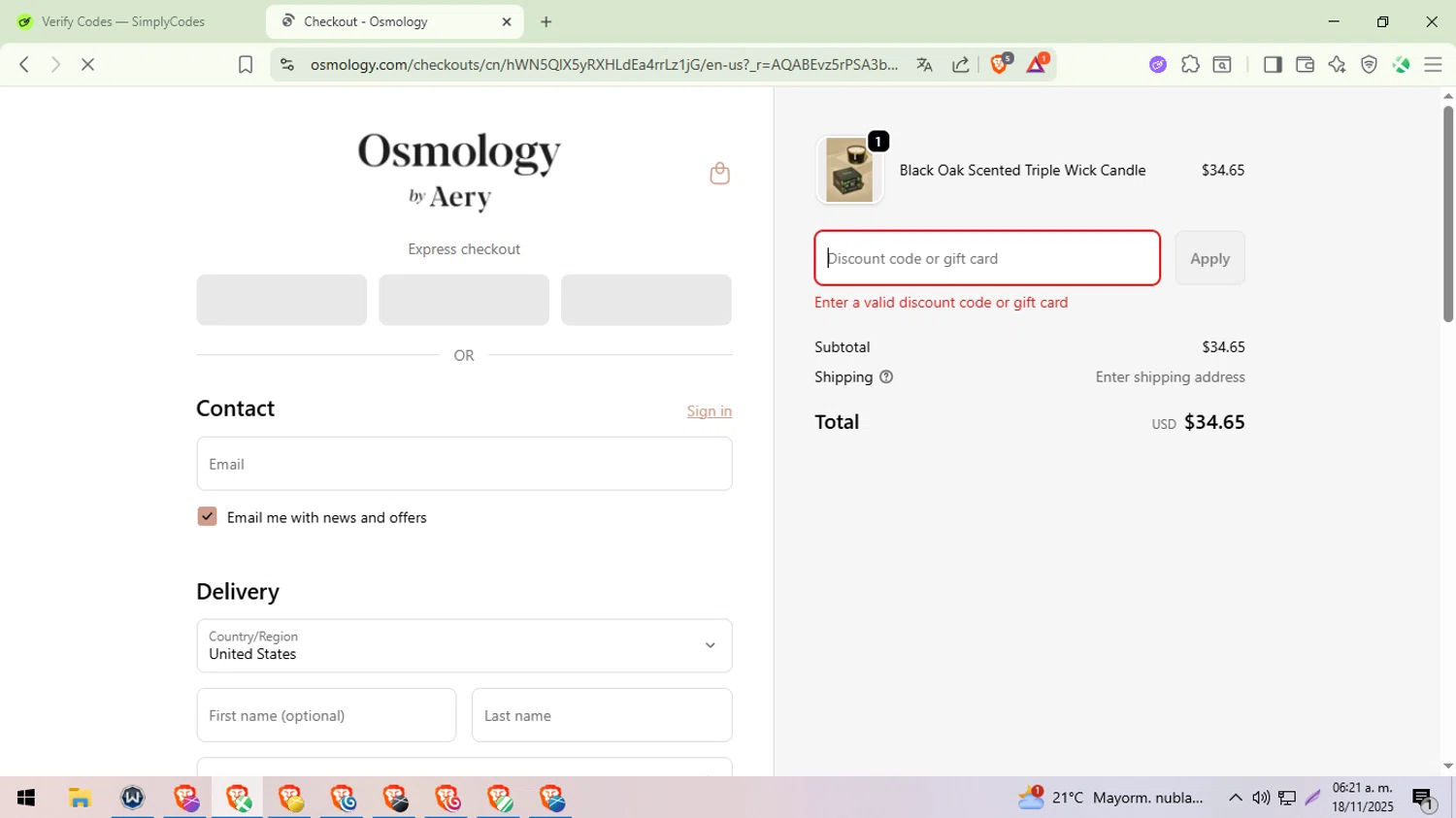This screenshot has width=1456, height=818.
Task: Focus the Email input field
Action: pyautogui.click(x=464, y=464)
